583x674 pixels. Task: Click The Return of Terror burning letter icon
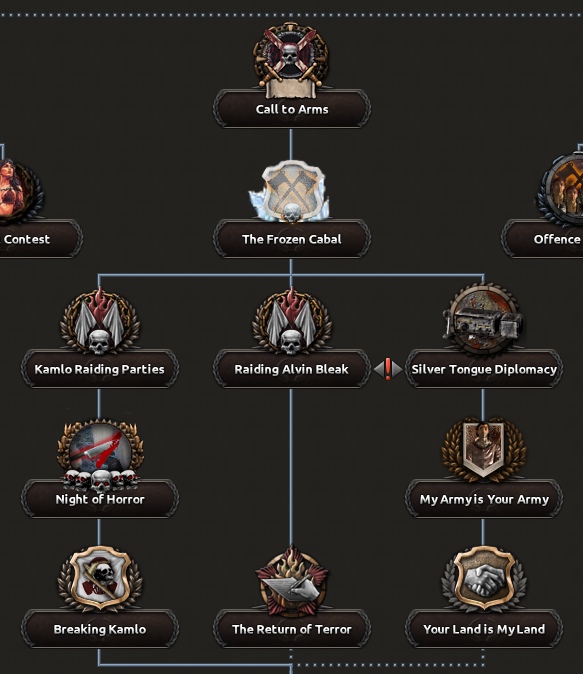(x=292, y=580)
